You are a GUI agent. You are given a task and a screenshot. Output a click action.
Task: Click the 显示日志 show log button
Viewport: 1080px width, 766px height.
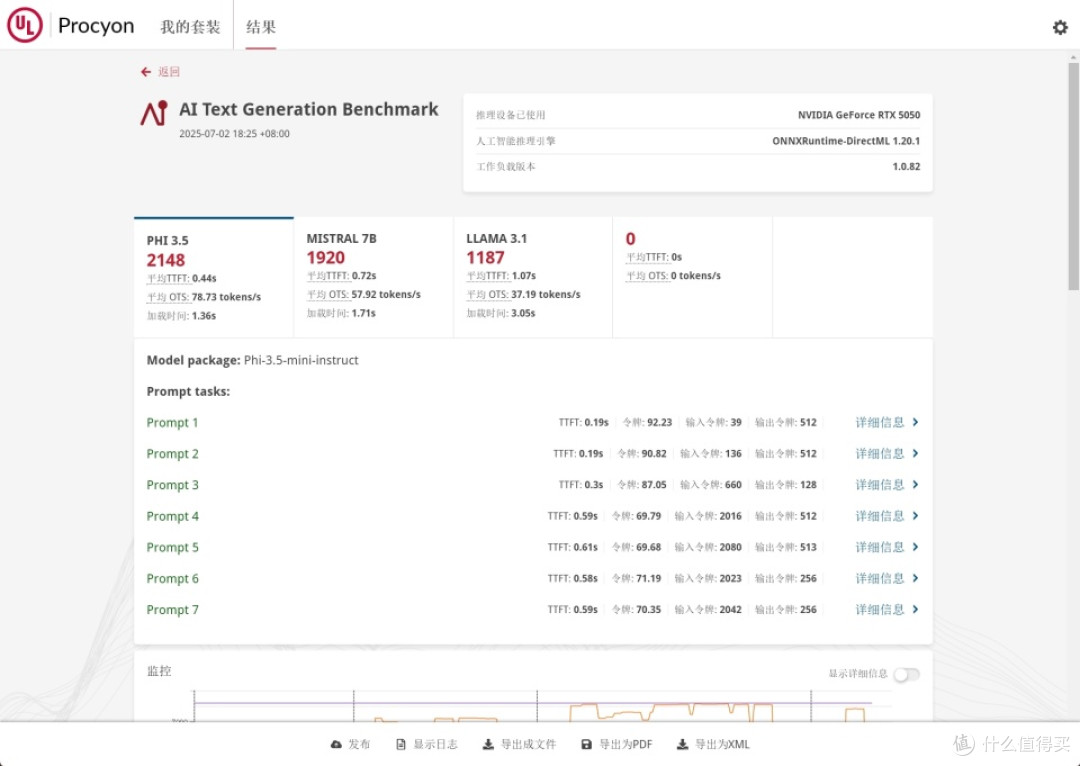click(x=427, y=744)
